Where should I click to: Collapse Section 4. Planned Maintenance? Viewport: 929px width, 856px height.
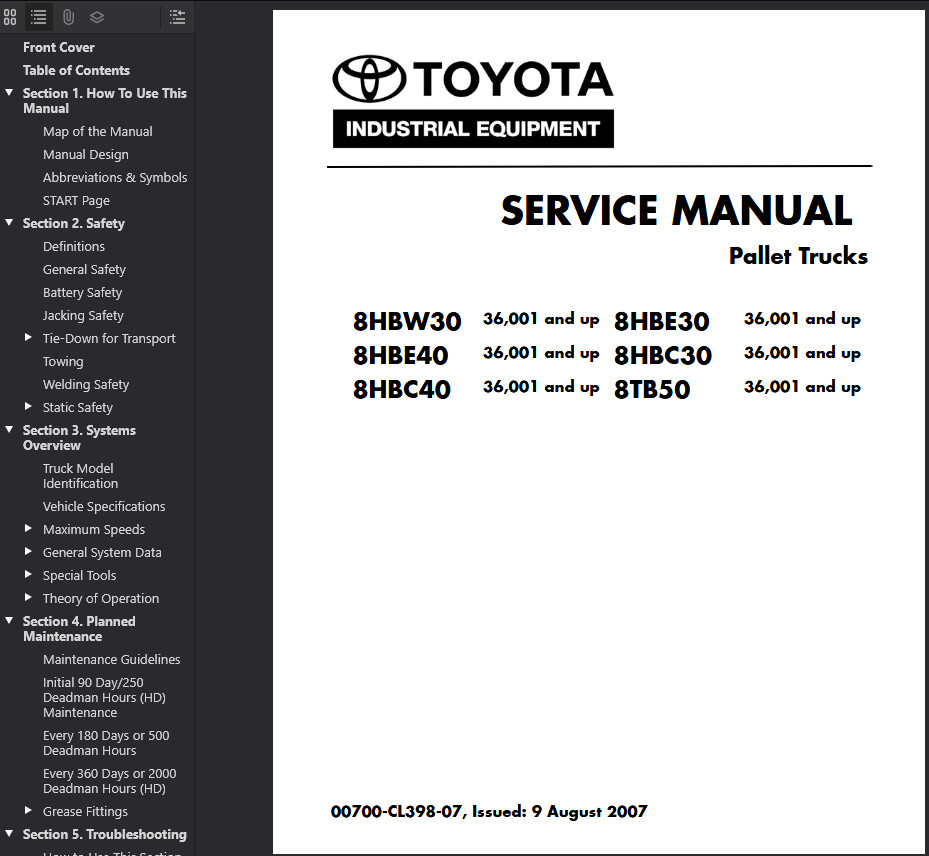pyautogui.click(x=9, y=621)
